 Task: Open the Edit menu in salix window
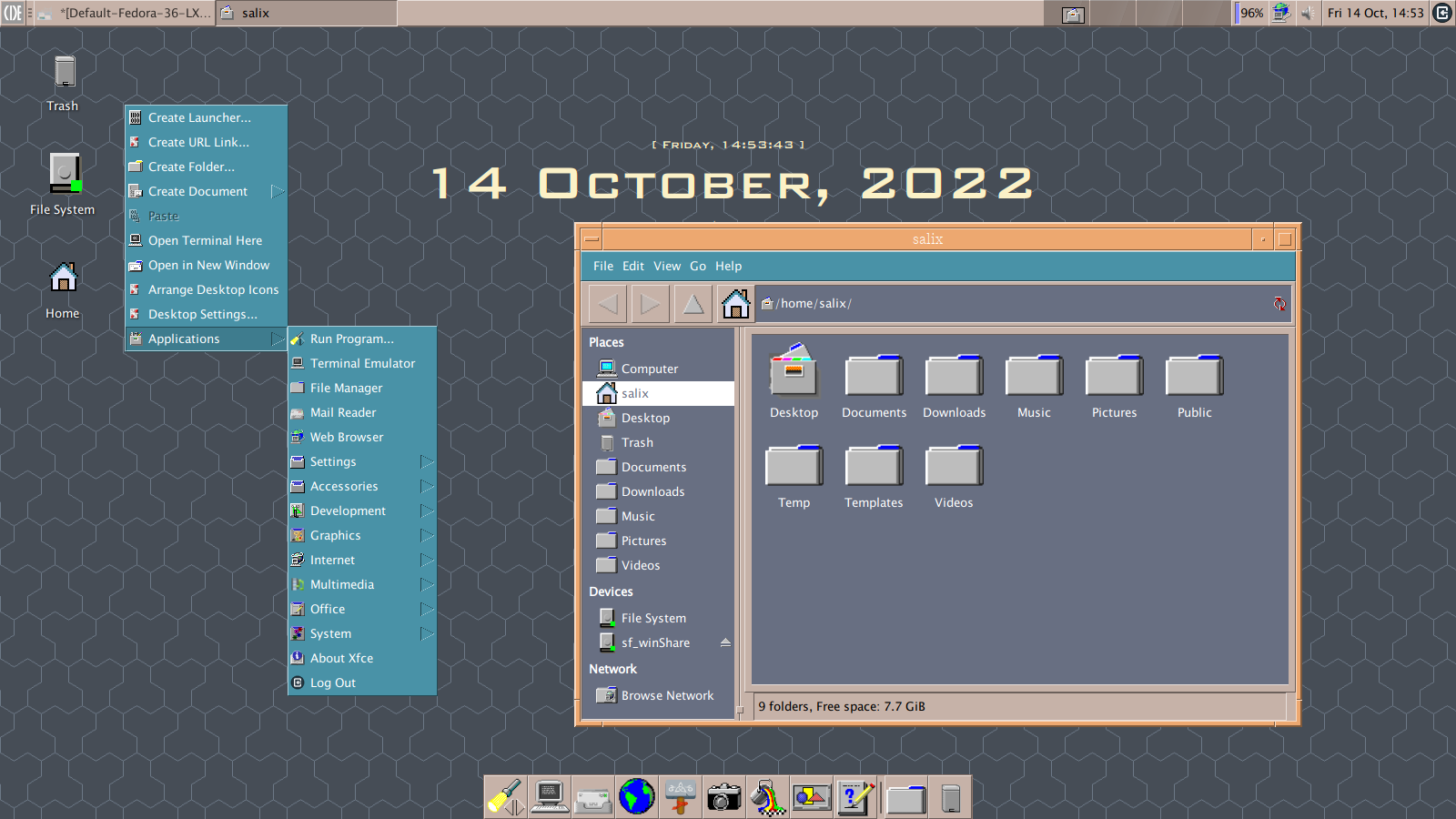633,266
